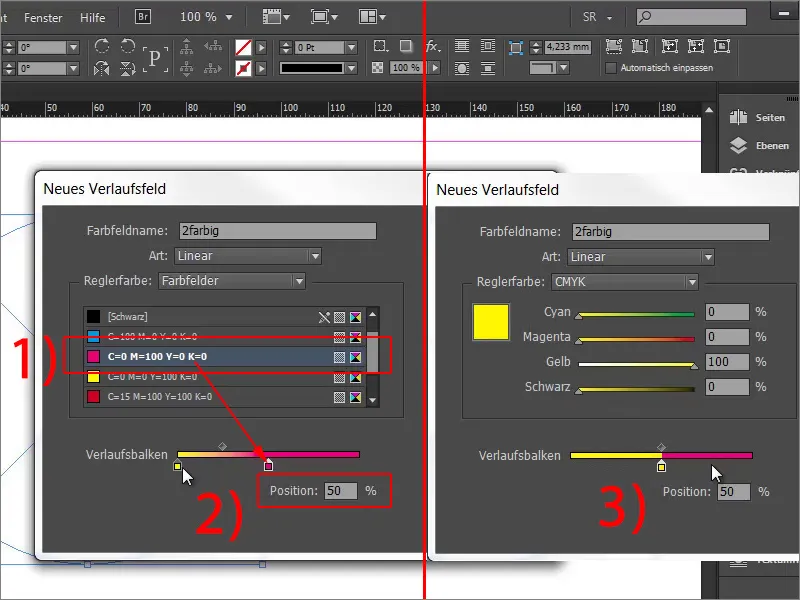Viewport: 800px width, 600px height.
Task: Fill frame proportionally using the fitting icon
Action: pyautogui.click(x=614, y=46)
